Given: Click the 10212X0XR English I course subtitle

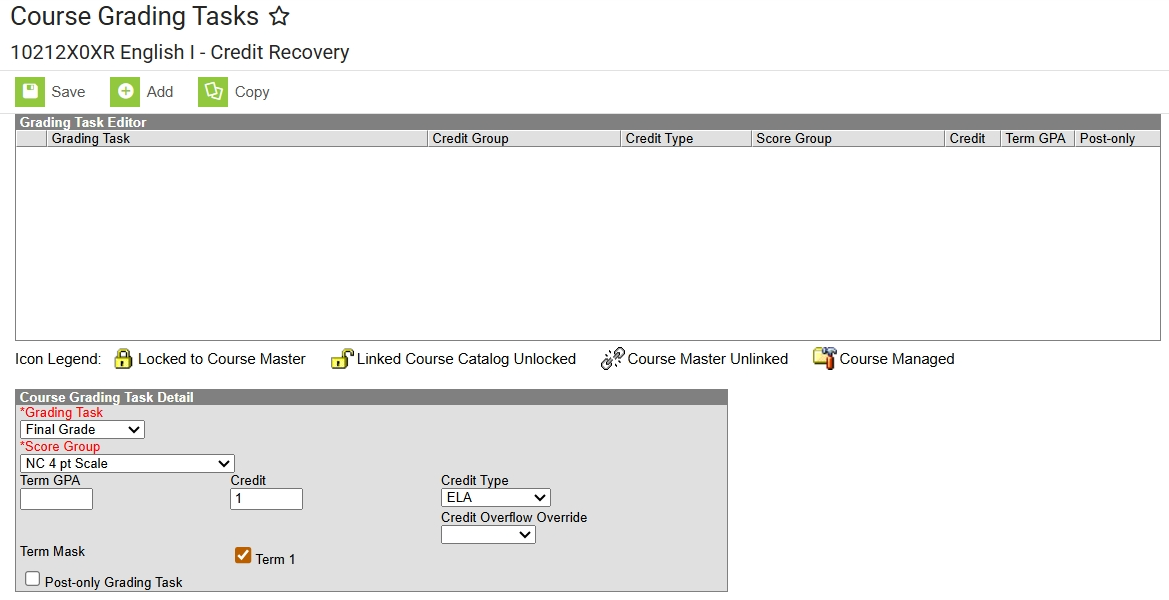Looking at the screenshot, I should pyautogui.click(x=180, y=52).
